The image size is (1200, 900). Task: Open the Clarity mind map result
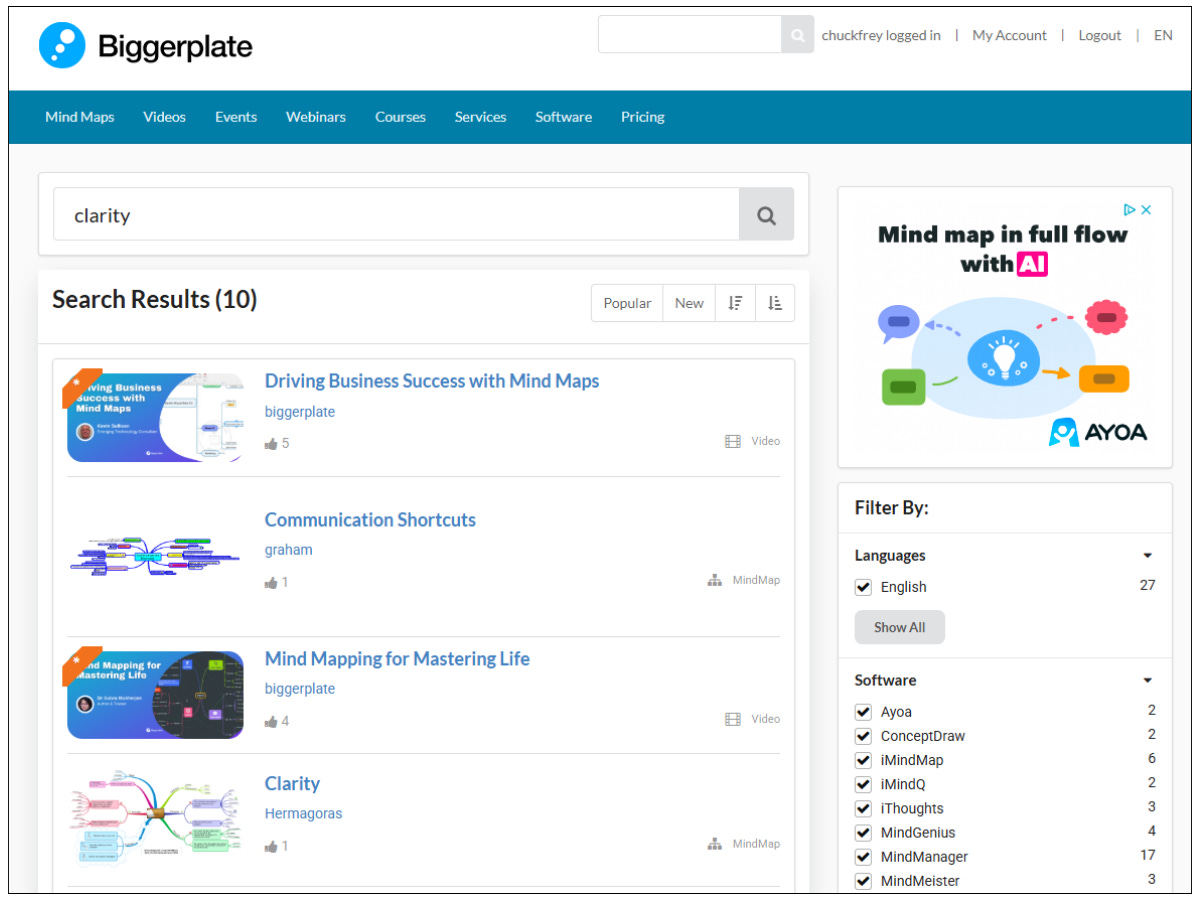292,784
